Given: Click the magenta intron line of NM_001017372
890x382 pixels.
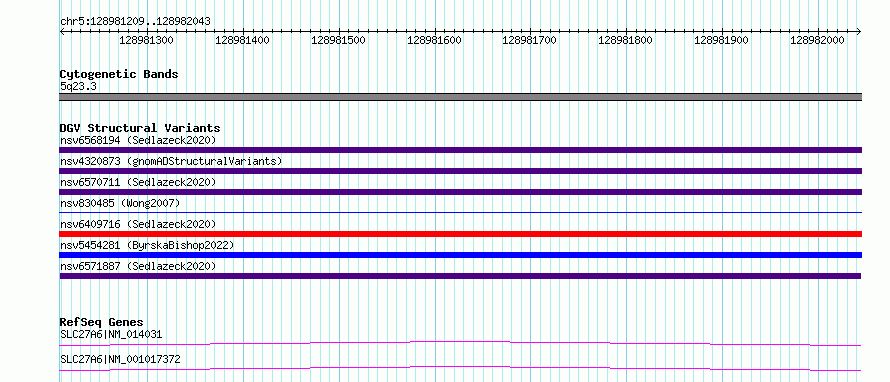Looking at the screenshot, I should click(x=461, y=368).
